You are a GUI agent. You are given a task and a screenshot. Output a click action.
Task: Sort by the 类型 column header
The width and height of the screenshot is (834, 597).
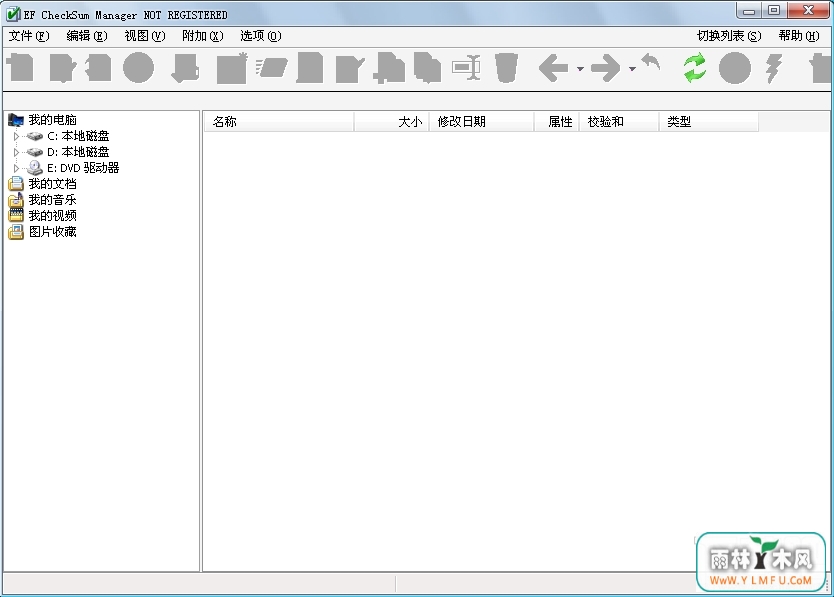709,122
